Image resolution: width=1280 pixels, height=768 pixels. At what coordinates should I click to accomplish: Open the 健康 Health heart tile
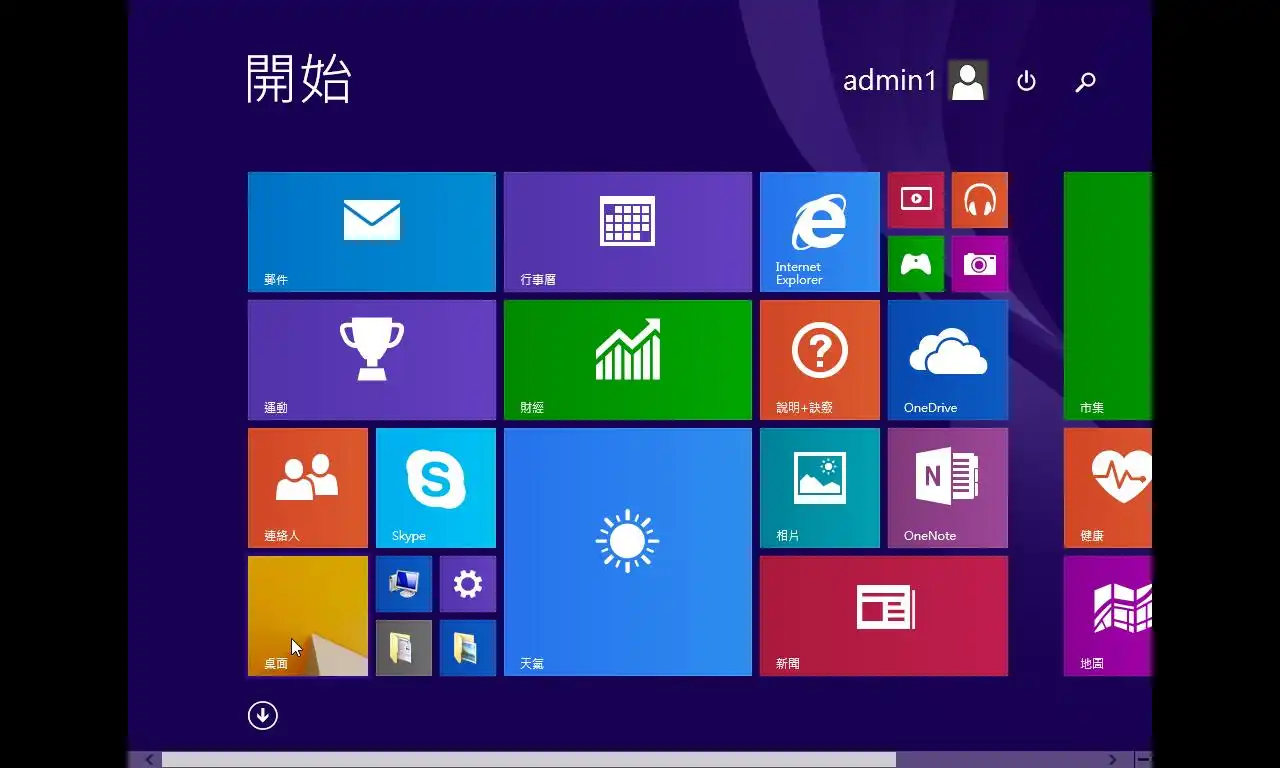click(1108, 488)
